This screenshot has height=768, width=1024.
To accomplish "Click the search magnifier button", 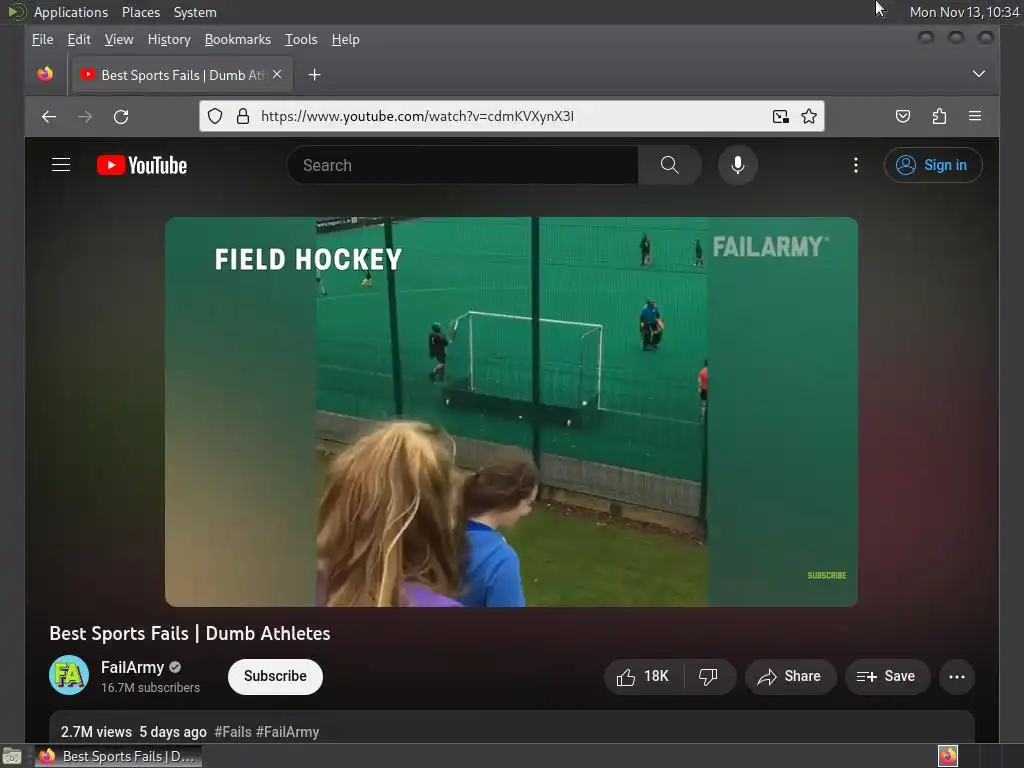I will click(x=669, y=165).
